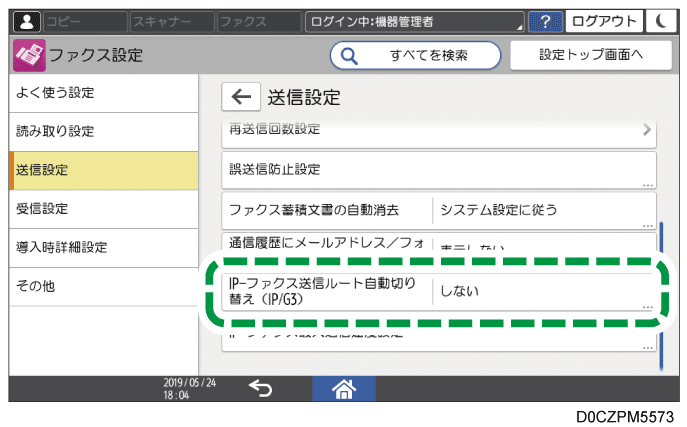This screenshot has width=687, height=427.
Task: Open ファクス蓄積文書の自動消去 setting
Action: (x=439, y=211)
